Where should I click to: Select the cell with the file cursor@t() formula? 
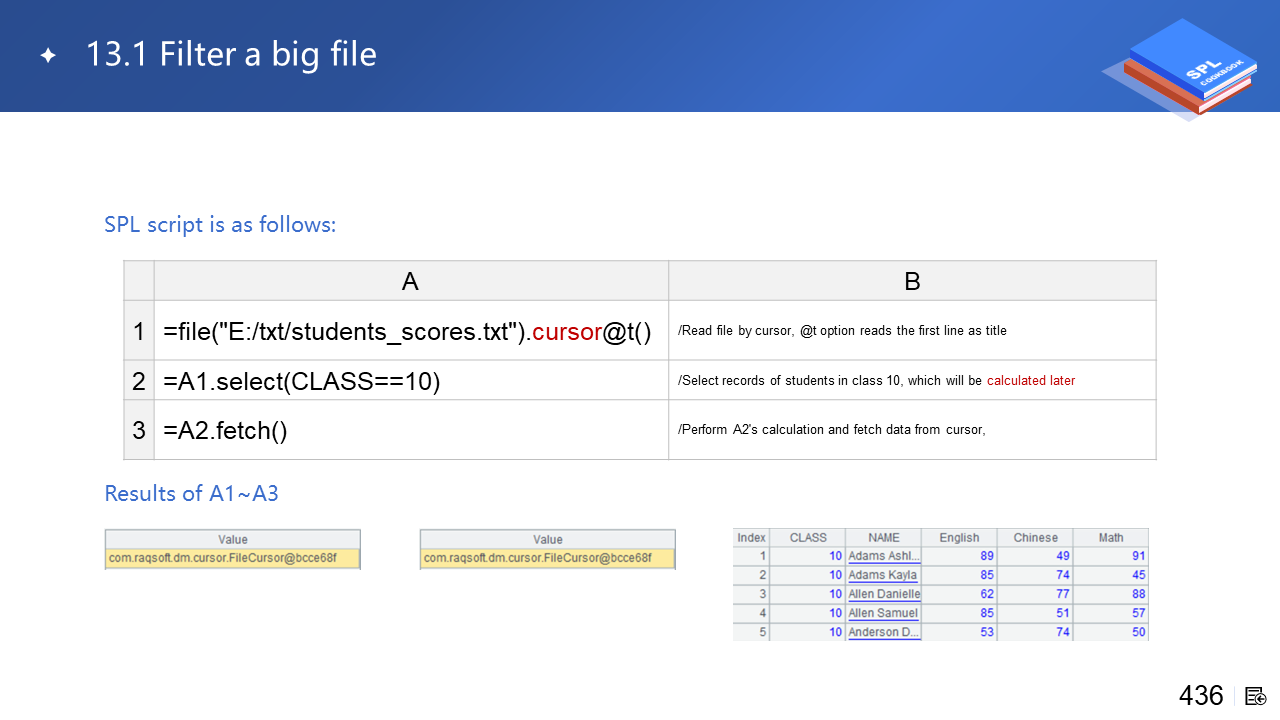pos(407,331)
